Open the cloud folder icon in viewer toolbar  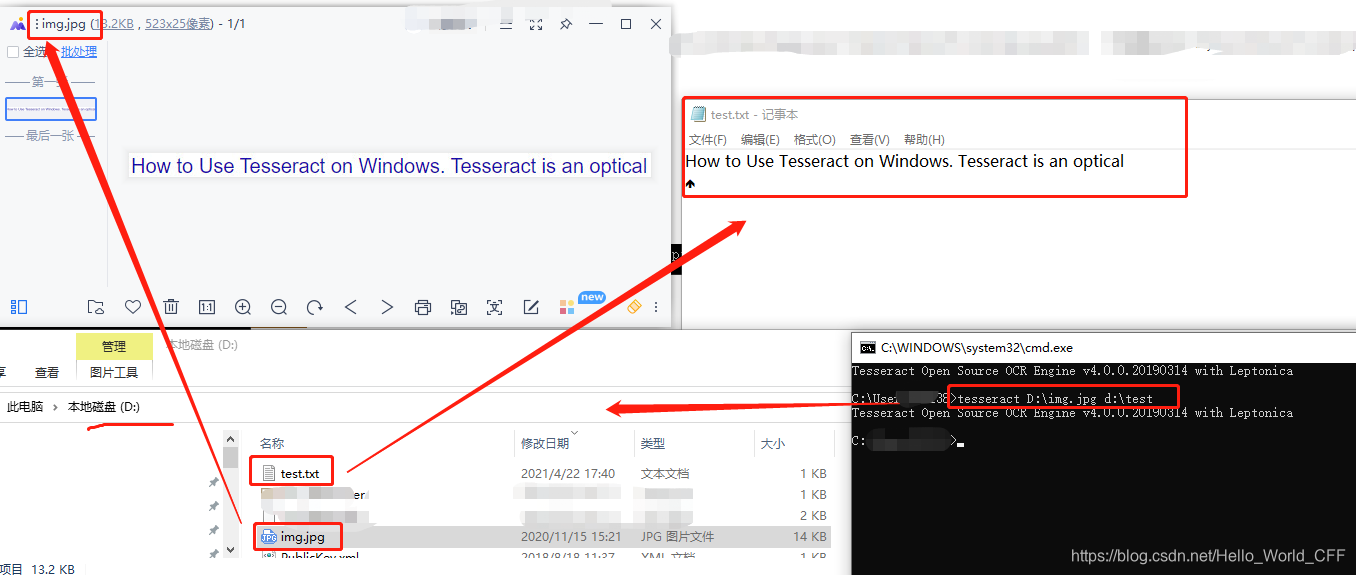(95, 307)
